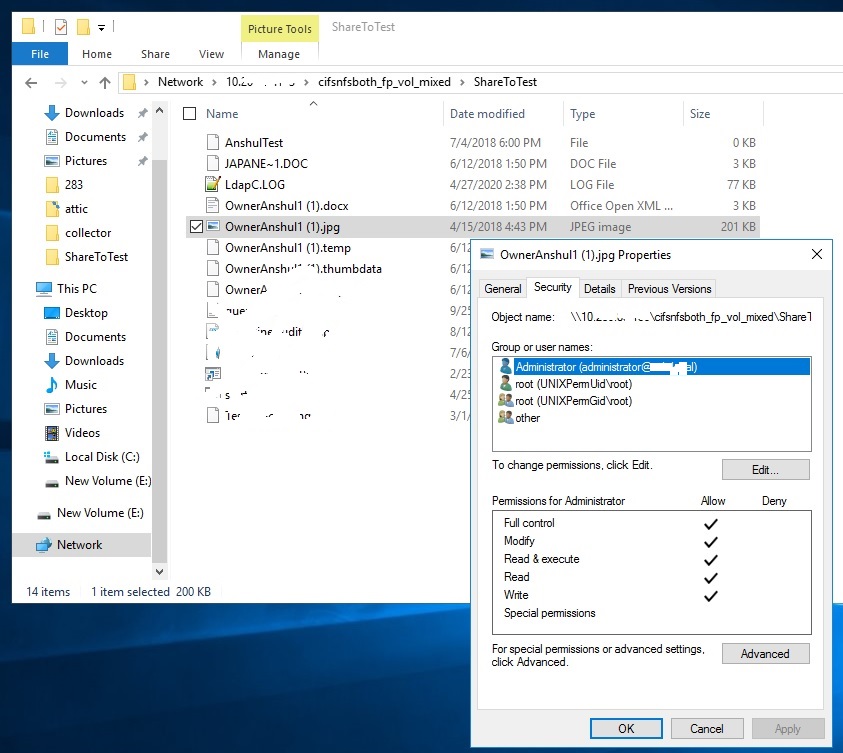
Task: Open the File ribbon menu
Action: click(x=41, y=54)
